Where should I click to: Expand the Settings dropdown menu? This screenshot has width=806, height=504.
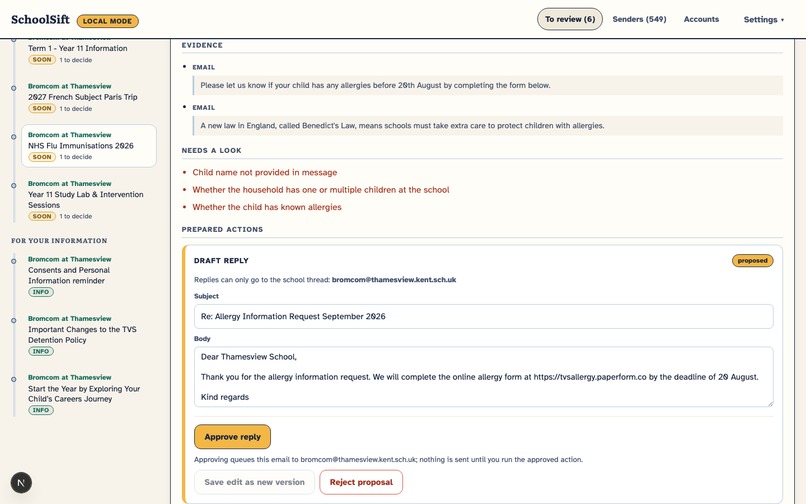764,20
